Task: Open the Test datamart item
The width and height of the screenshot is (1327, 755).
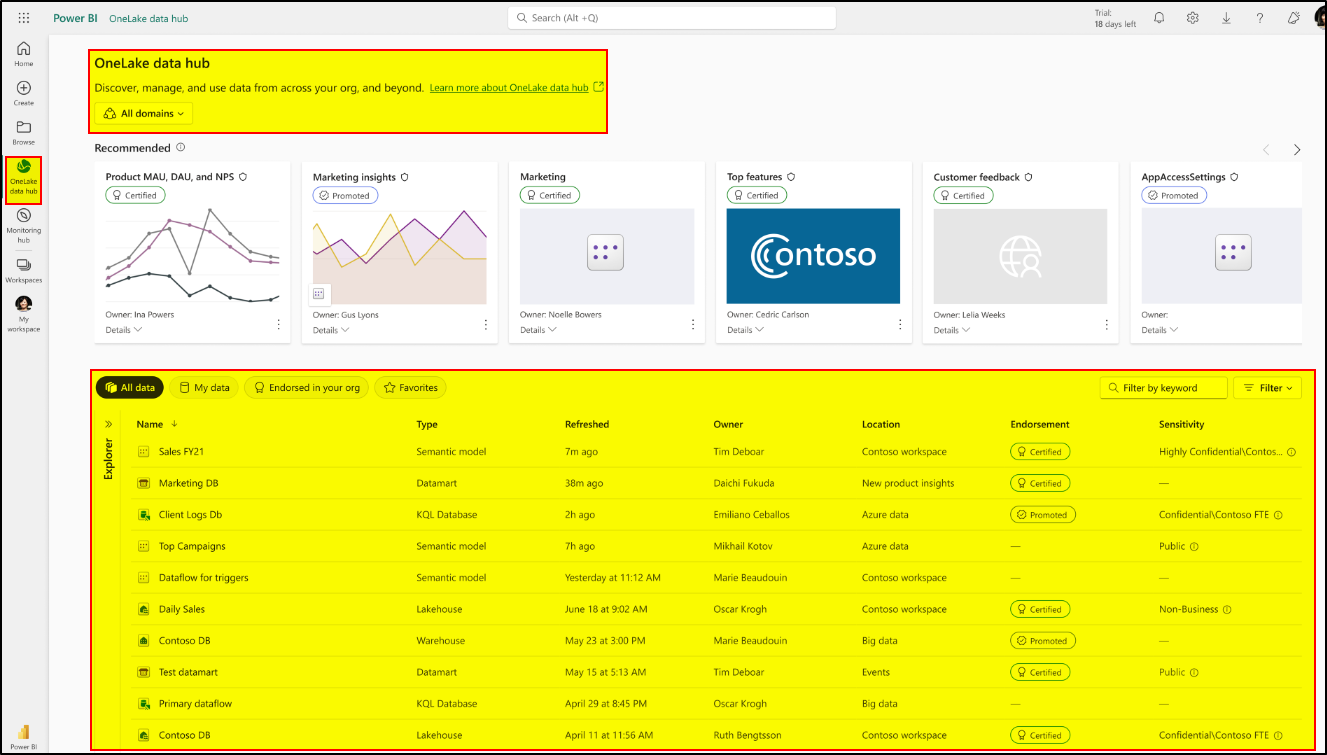Action: point(188,672)
